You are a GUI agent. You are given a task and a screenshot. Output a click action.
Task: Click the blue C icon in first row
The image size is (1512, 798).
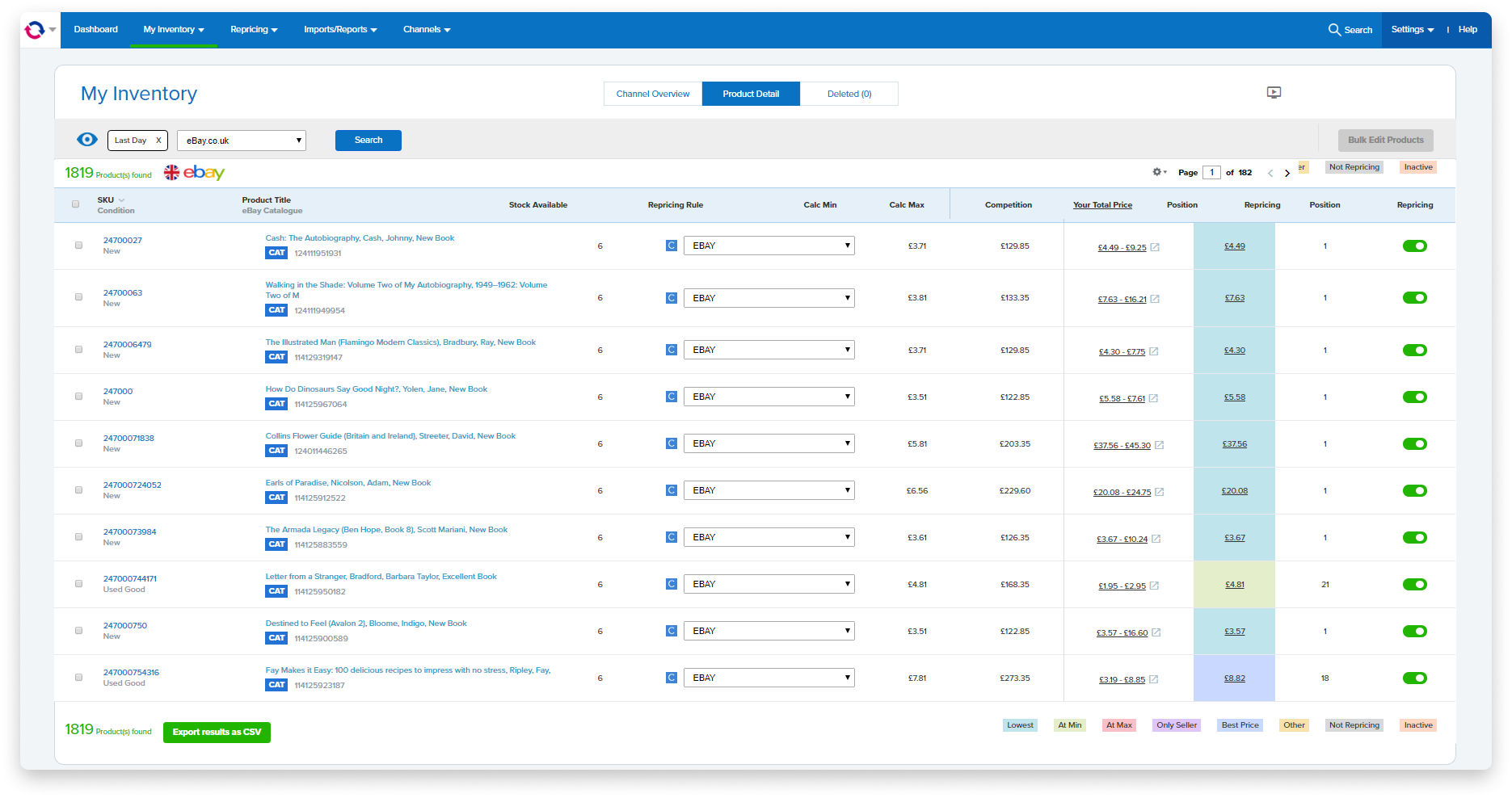tap(672, 246)
